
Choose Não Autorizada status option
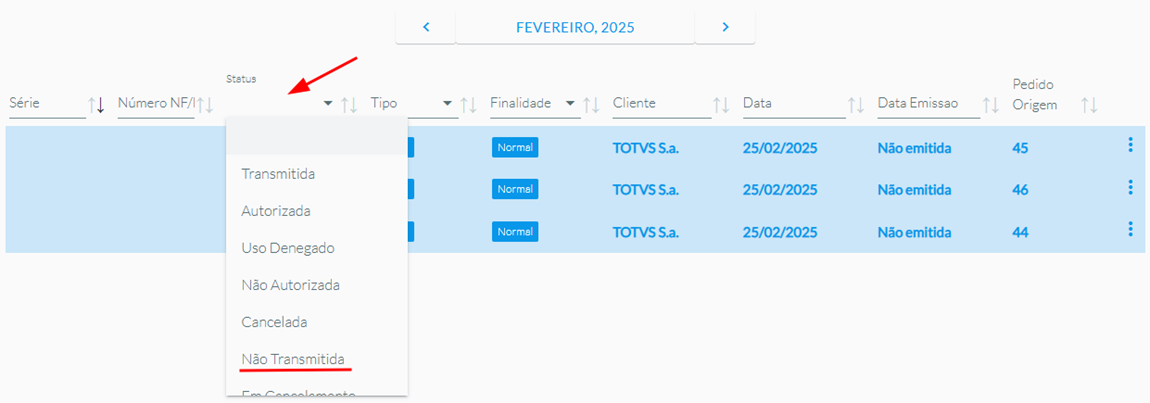point(317,285)
